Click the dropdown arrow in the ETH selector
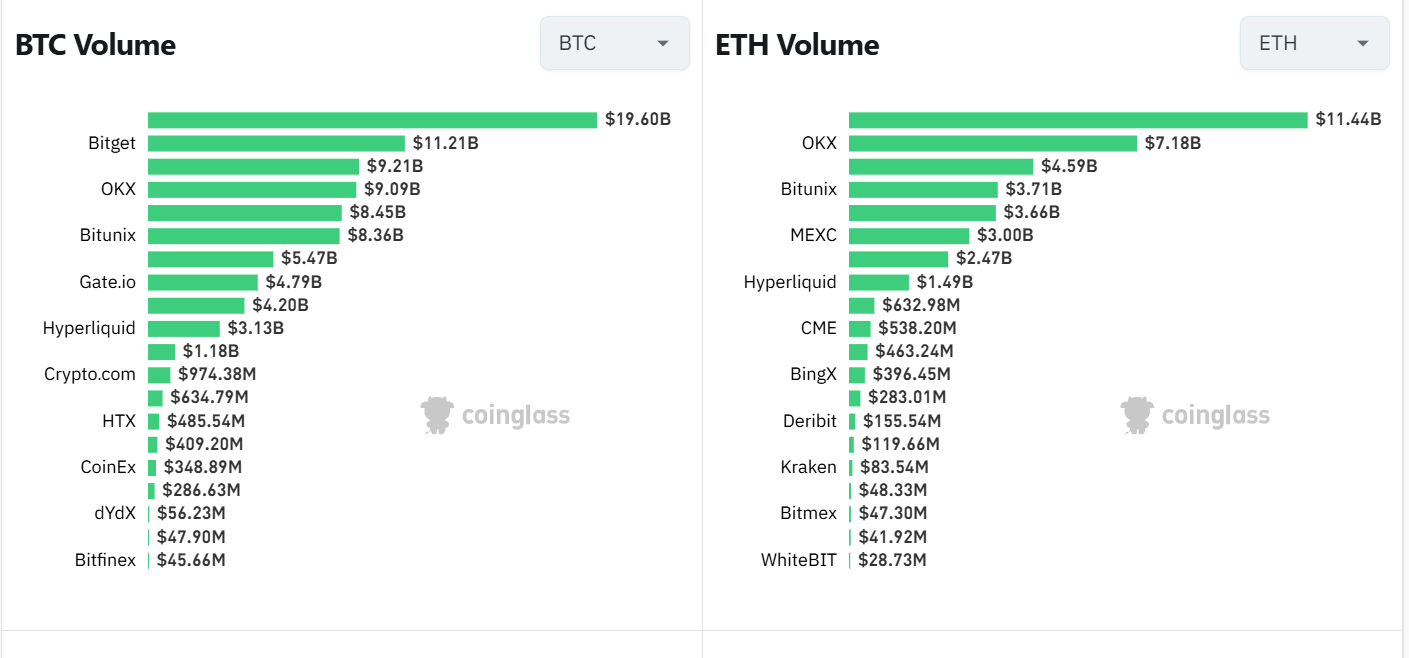Screen dimensions: 1409x658 [x=1362, y=44]
